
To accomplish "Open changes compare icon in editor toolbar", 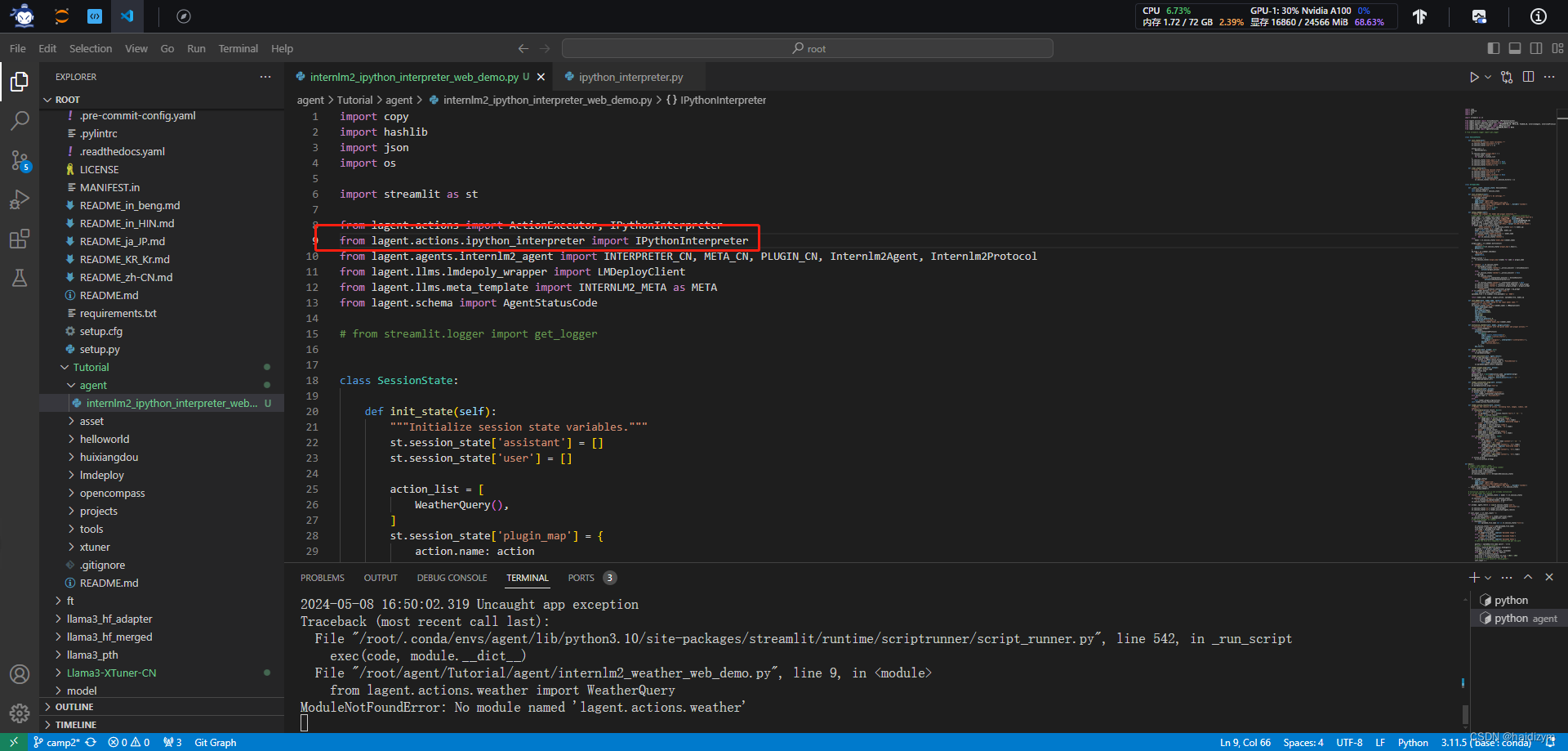I will pyautogui.click(x=1507, y=77).
